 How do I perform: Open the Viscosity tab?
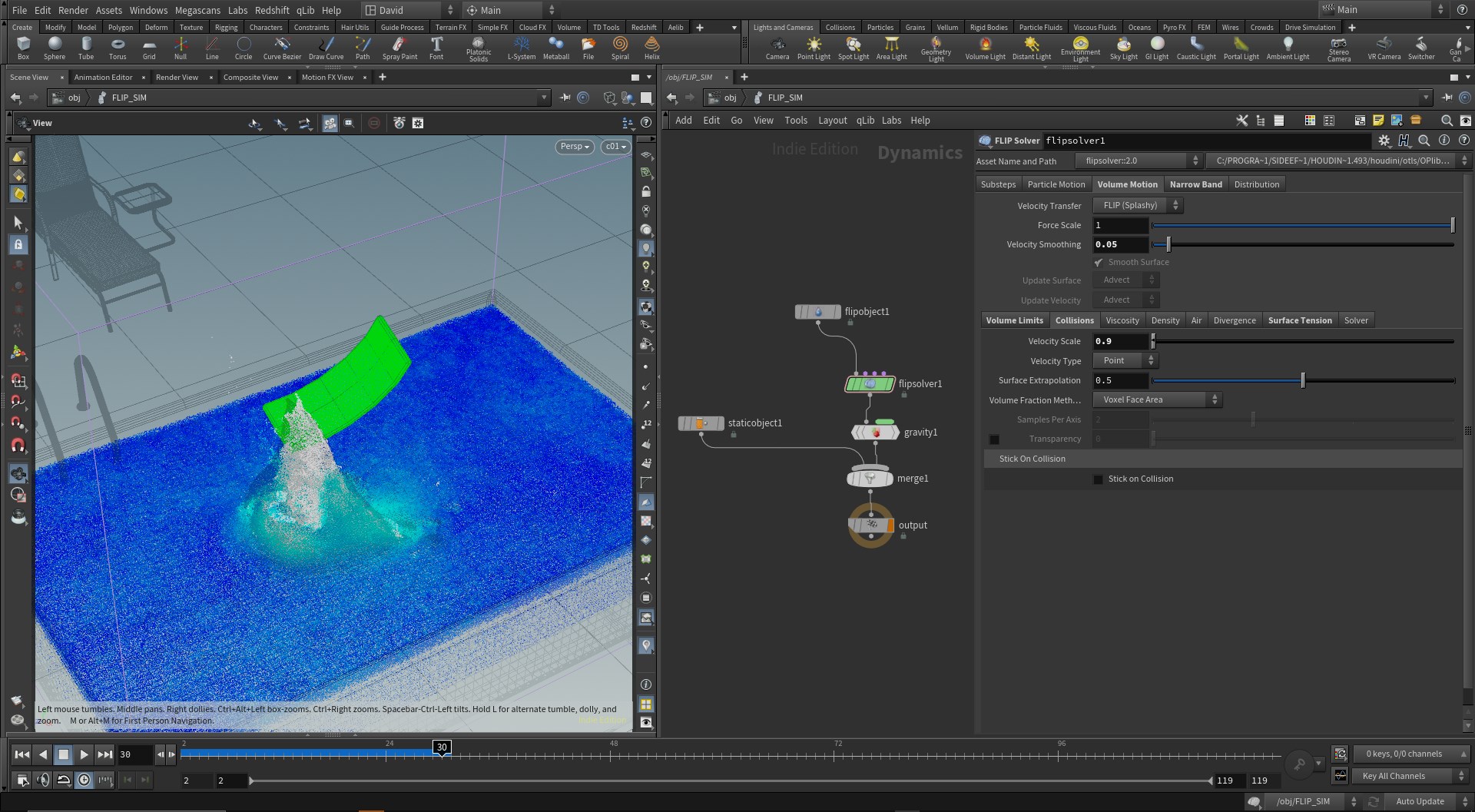(x=1122, y=320)
